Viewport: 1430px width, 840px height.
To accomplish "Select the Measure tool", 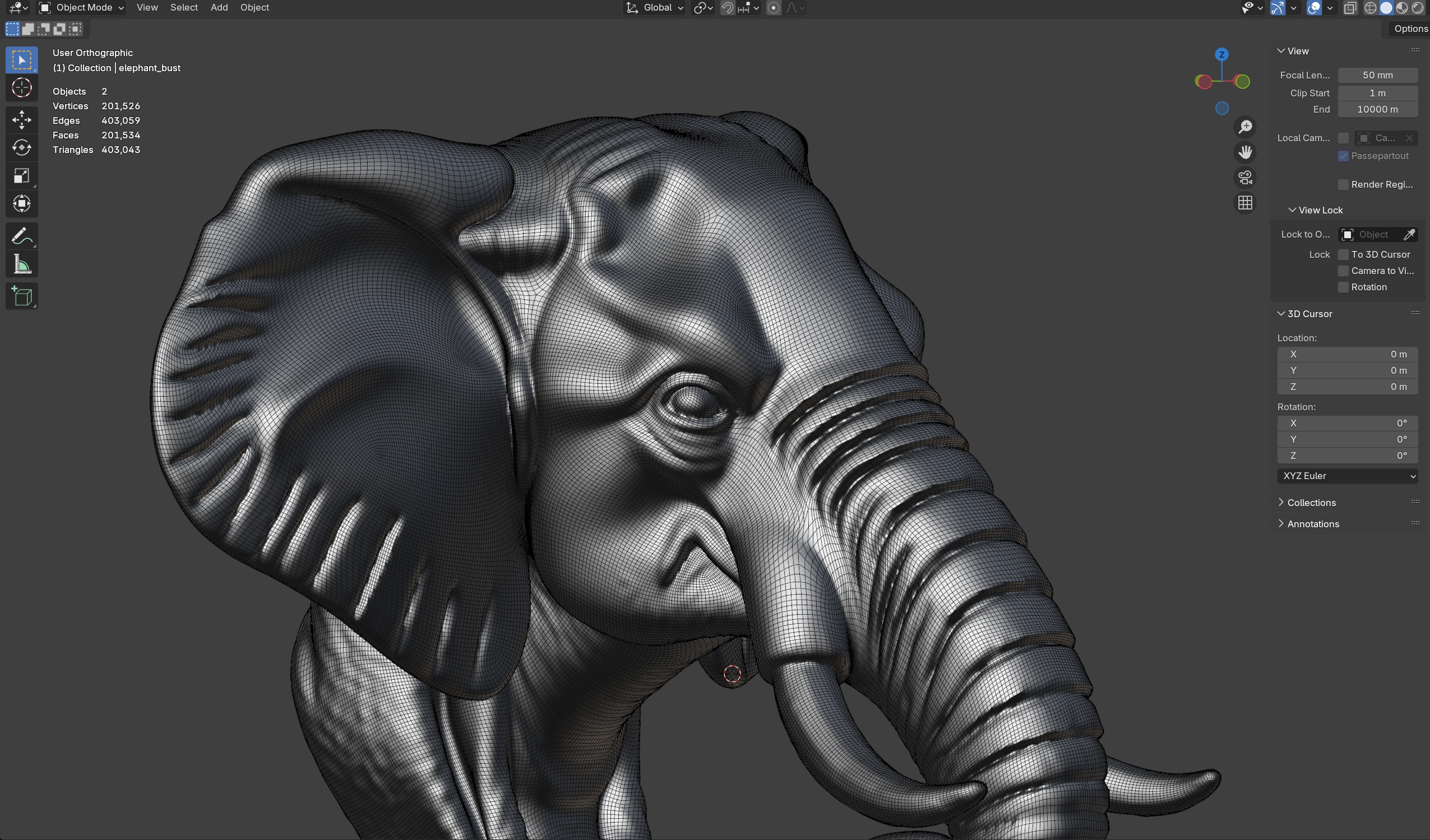I will pos(21,264).
